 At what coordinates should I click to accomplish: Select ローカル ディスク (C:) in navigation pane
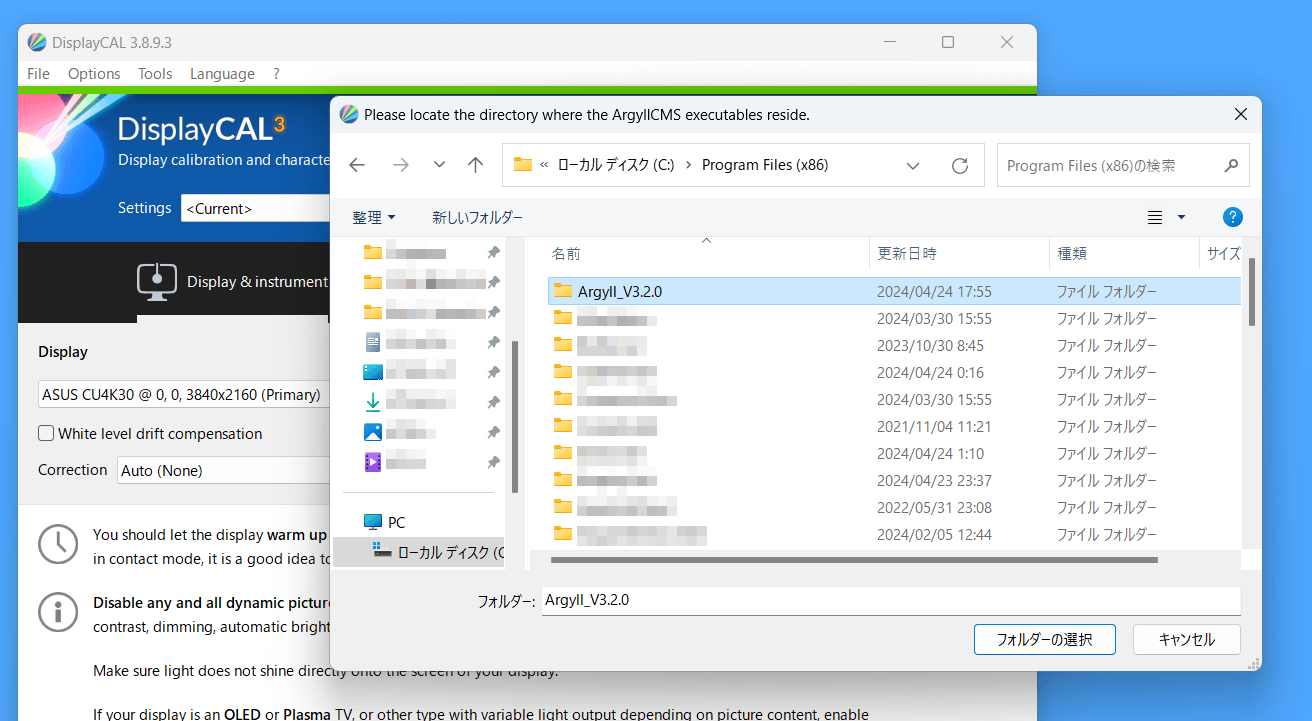(x=419, y=552)
